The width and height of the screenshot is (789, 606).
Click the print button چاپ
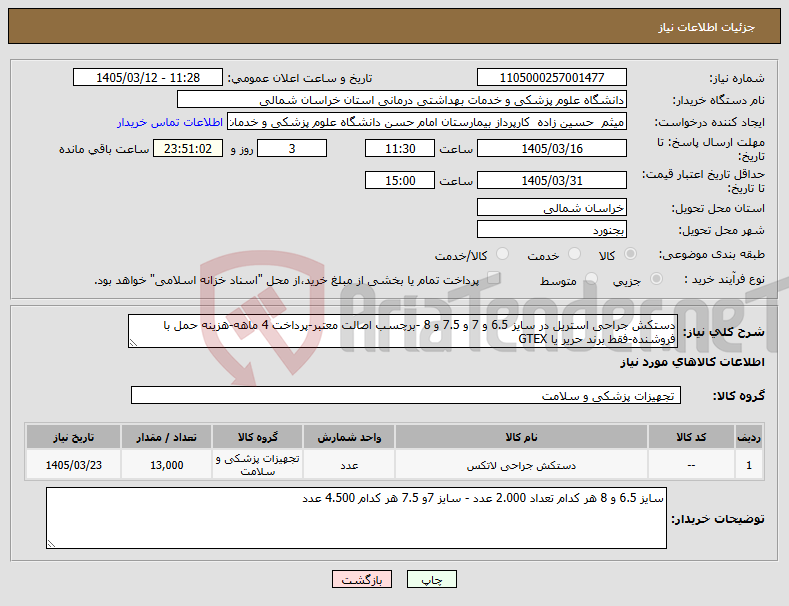point(432,579)
